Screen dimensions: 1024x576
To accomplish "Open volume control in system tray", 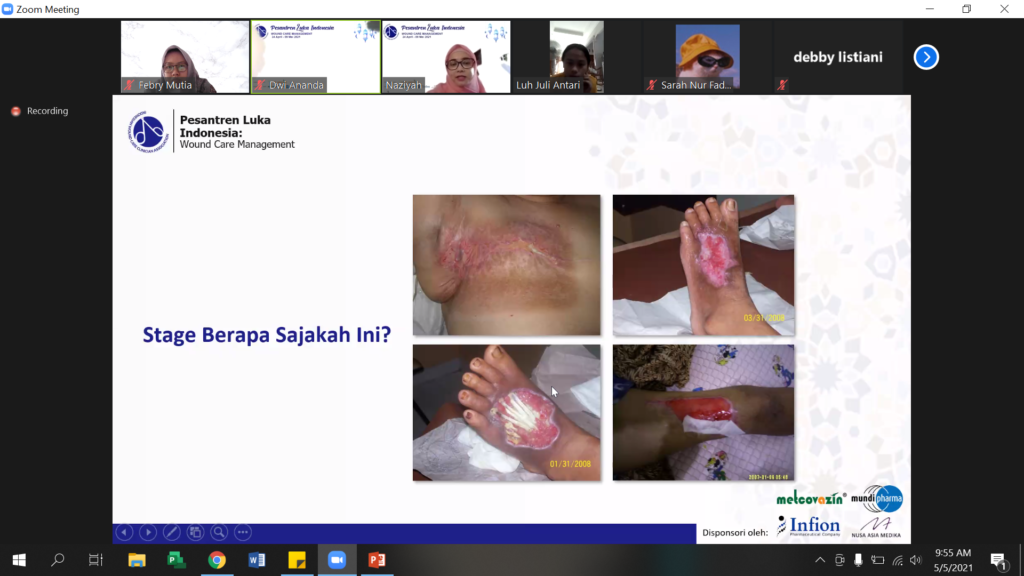I will 916,560.
